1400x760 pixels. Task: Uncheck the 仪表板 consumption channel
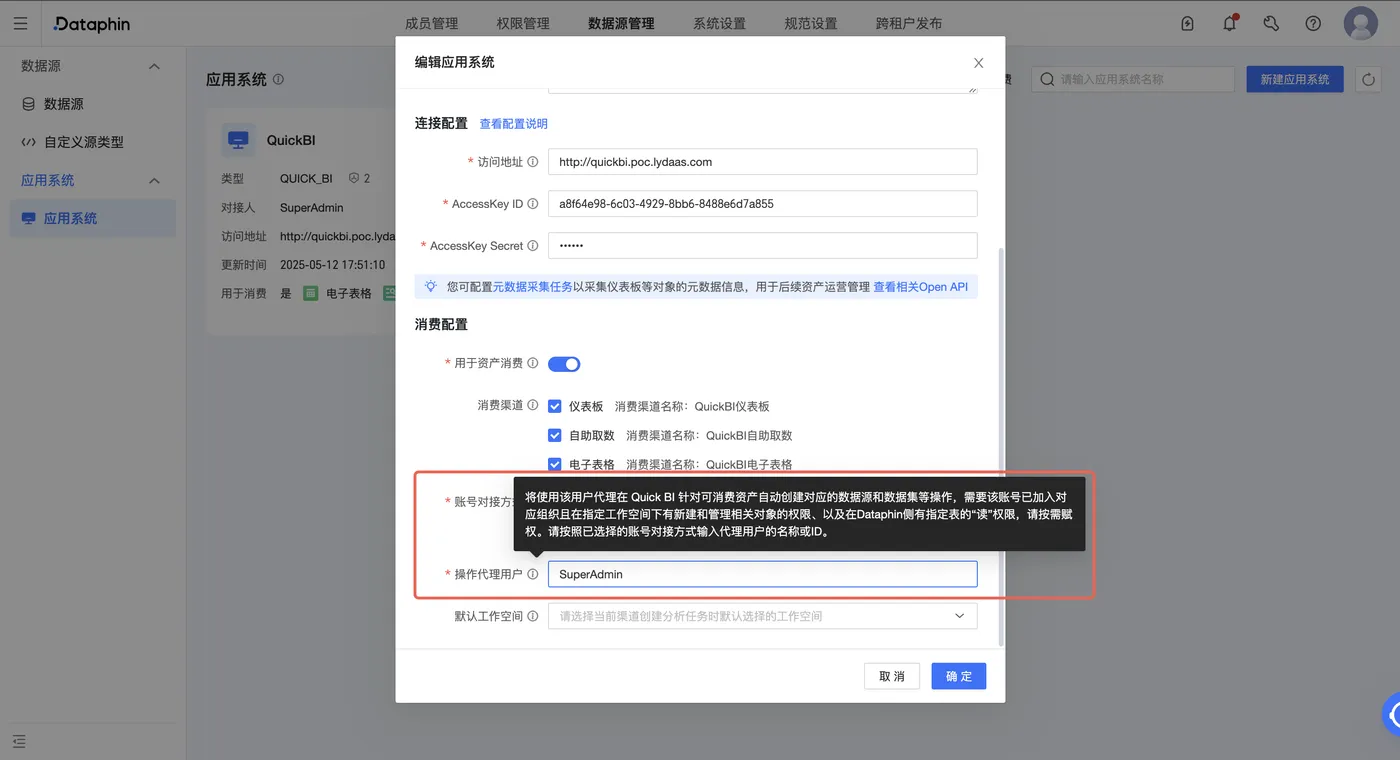(554, 406)
